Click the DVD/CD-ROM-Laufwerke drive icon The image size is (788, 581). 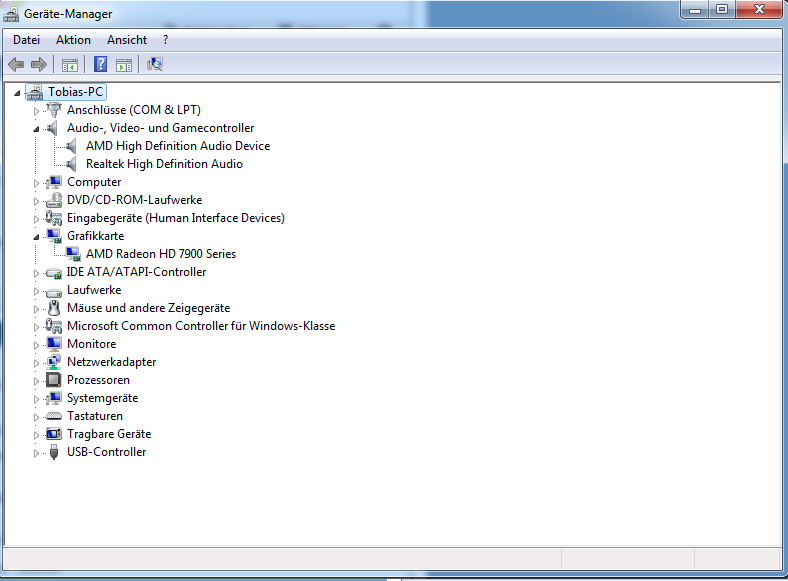(x=54, y=200)
